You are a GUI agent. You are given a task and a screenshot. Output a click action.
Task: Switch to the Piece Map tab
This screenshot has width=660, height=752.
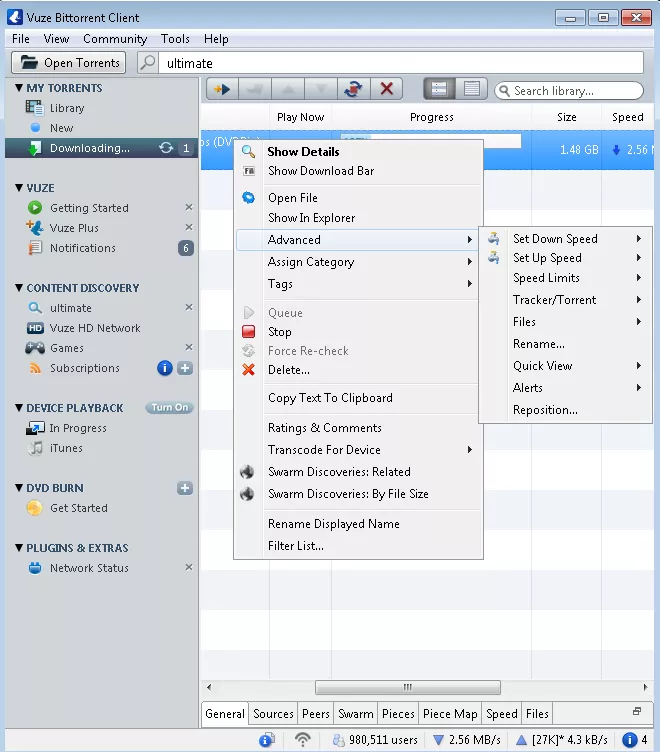click(450, 714)
